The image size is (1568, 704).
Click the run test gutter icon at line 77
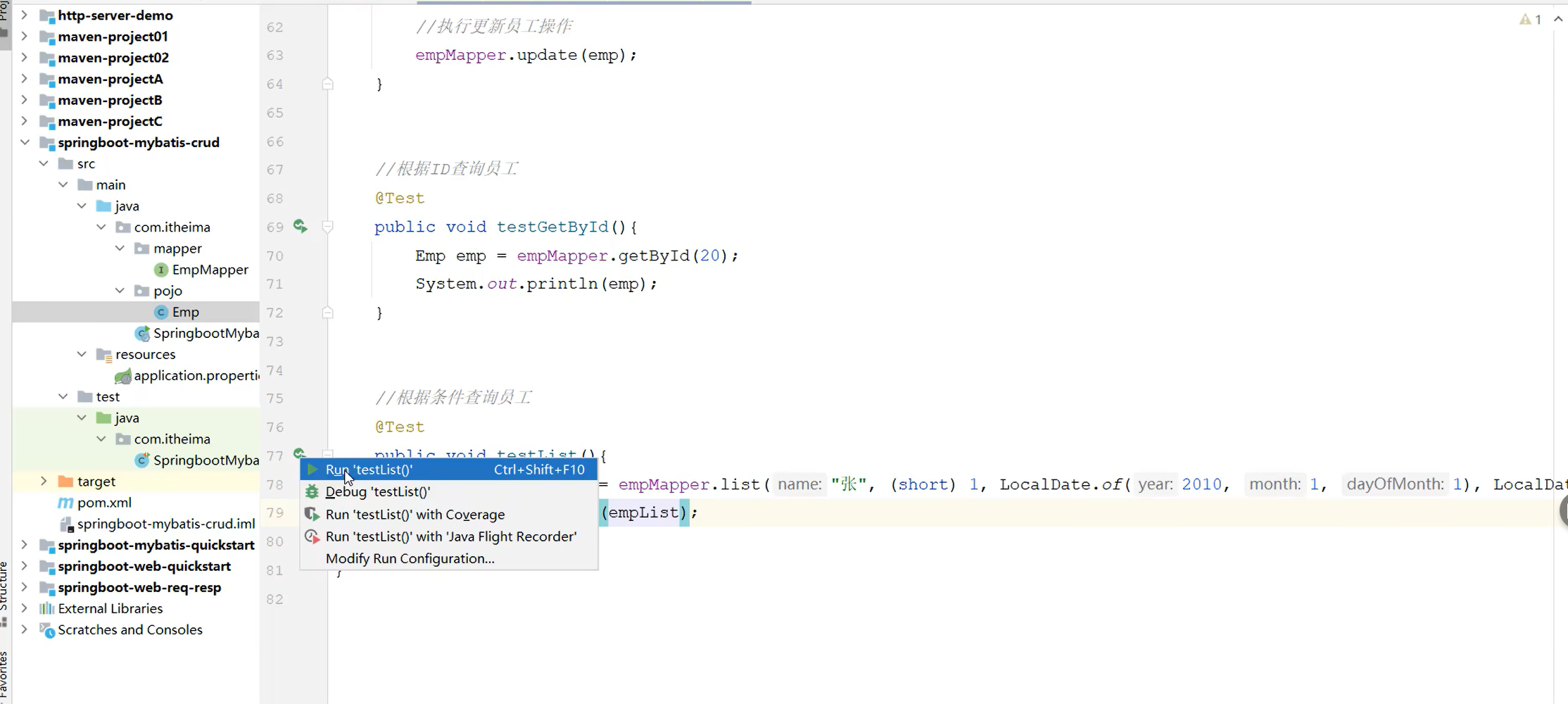[x=301, y=455]
